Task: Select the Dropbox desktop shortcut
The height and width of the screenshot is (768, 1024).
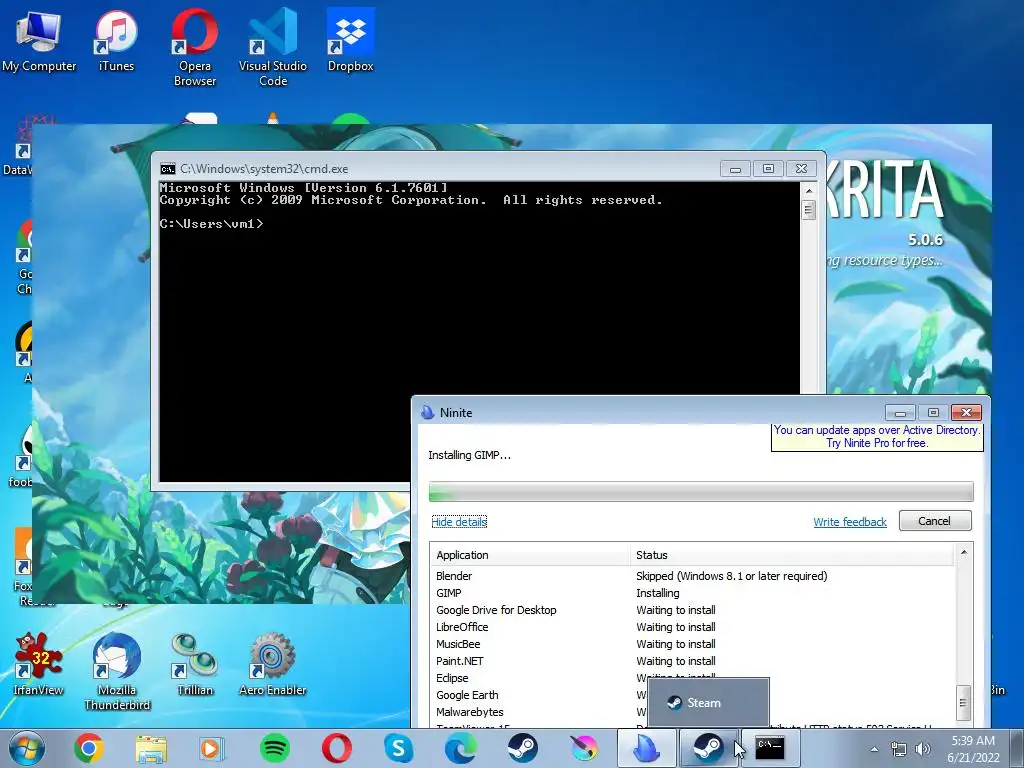Action: pyautogui.click(x=351, y=41)
